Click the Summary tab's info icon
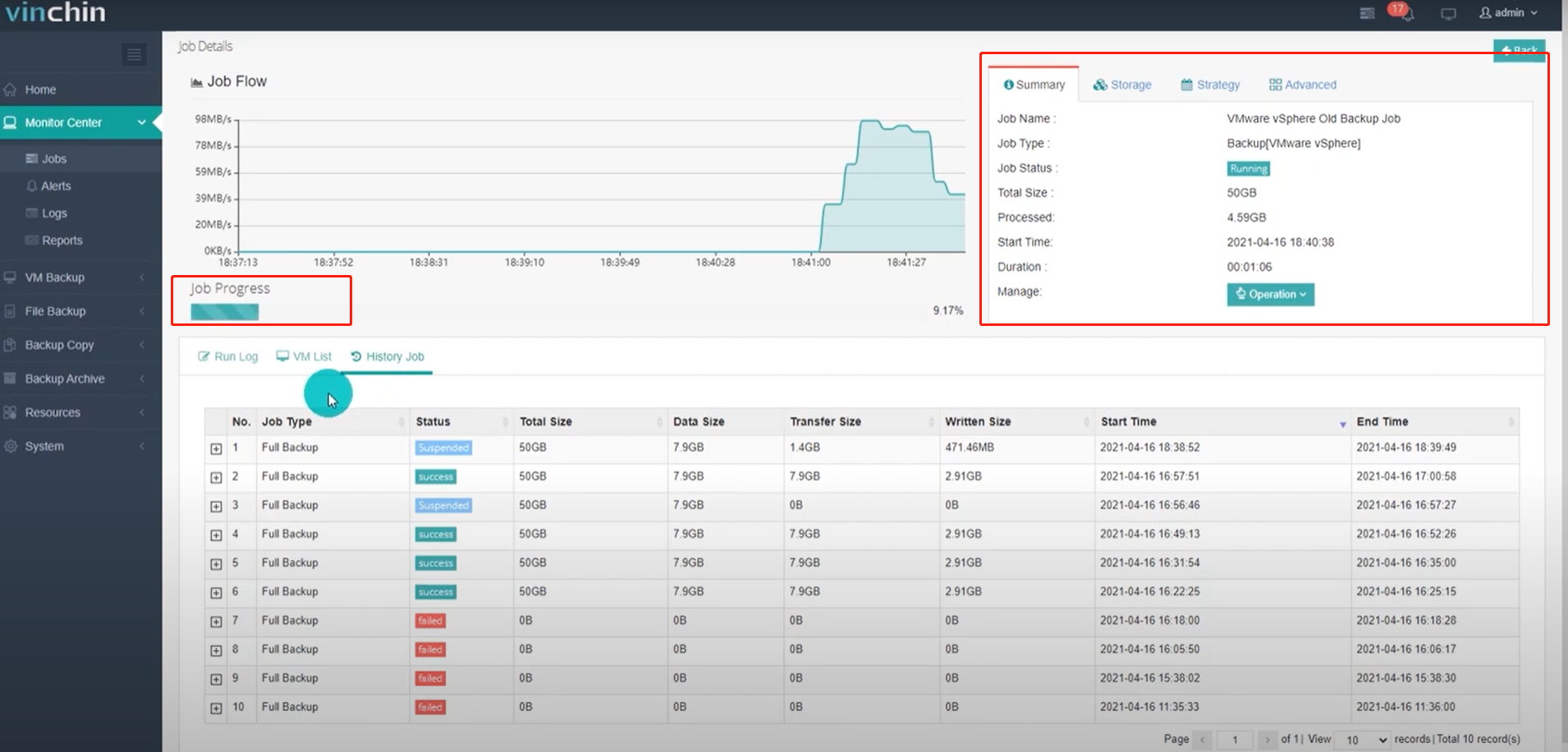 (1009, 85)
